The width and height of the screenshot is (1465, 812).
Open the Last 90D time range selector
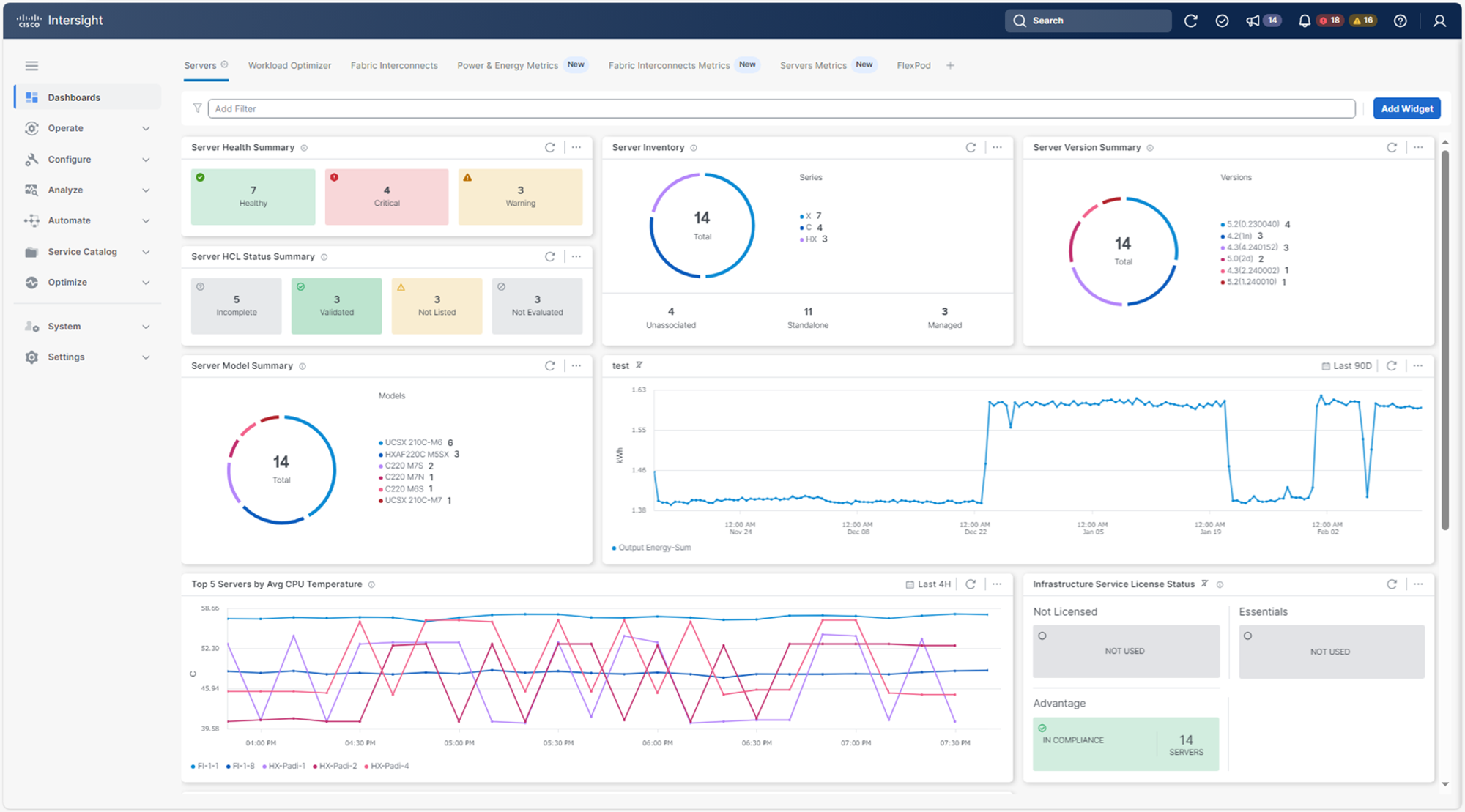coord(1346,365)
